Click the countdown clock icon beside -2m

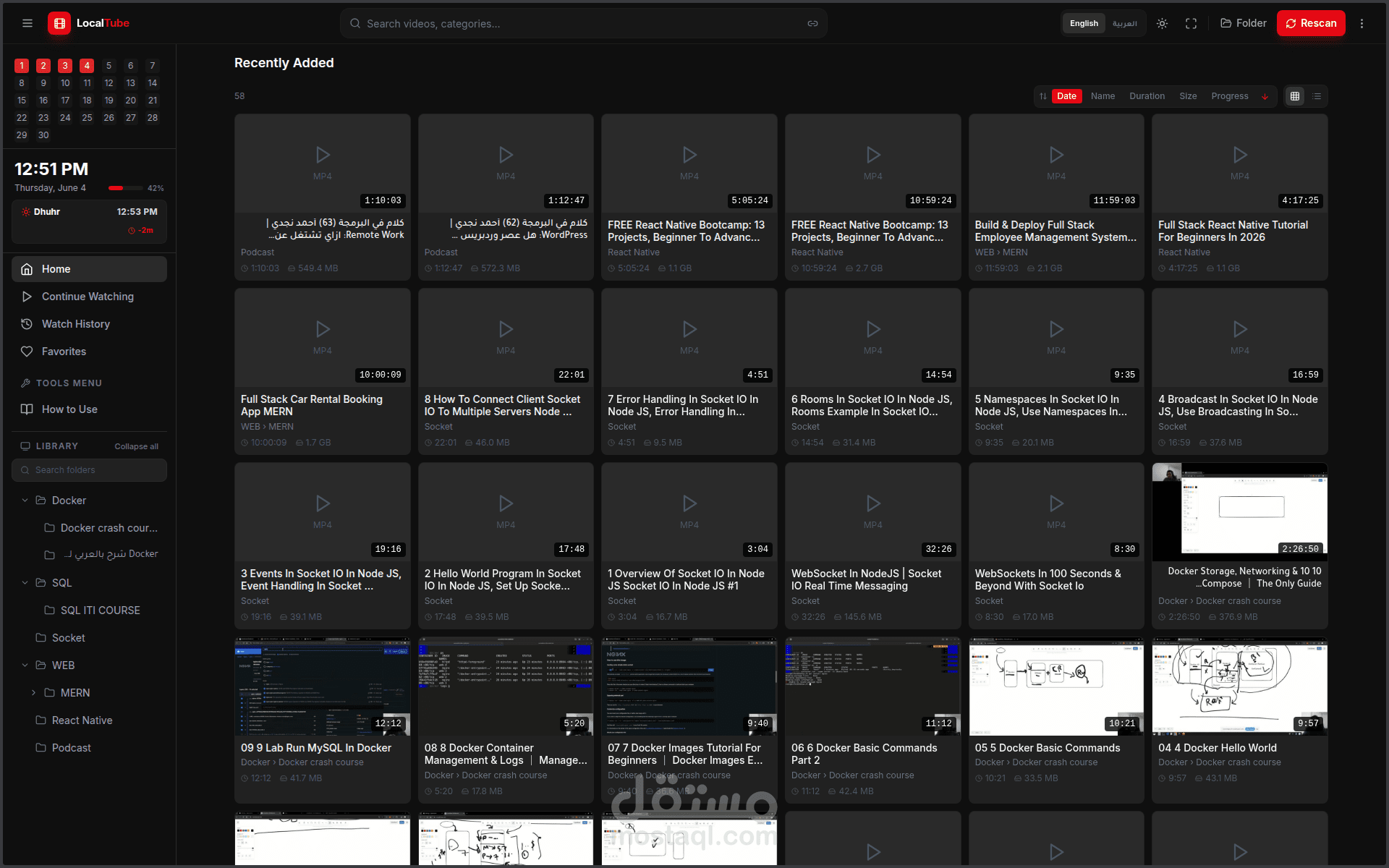coord(132,231)
